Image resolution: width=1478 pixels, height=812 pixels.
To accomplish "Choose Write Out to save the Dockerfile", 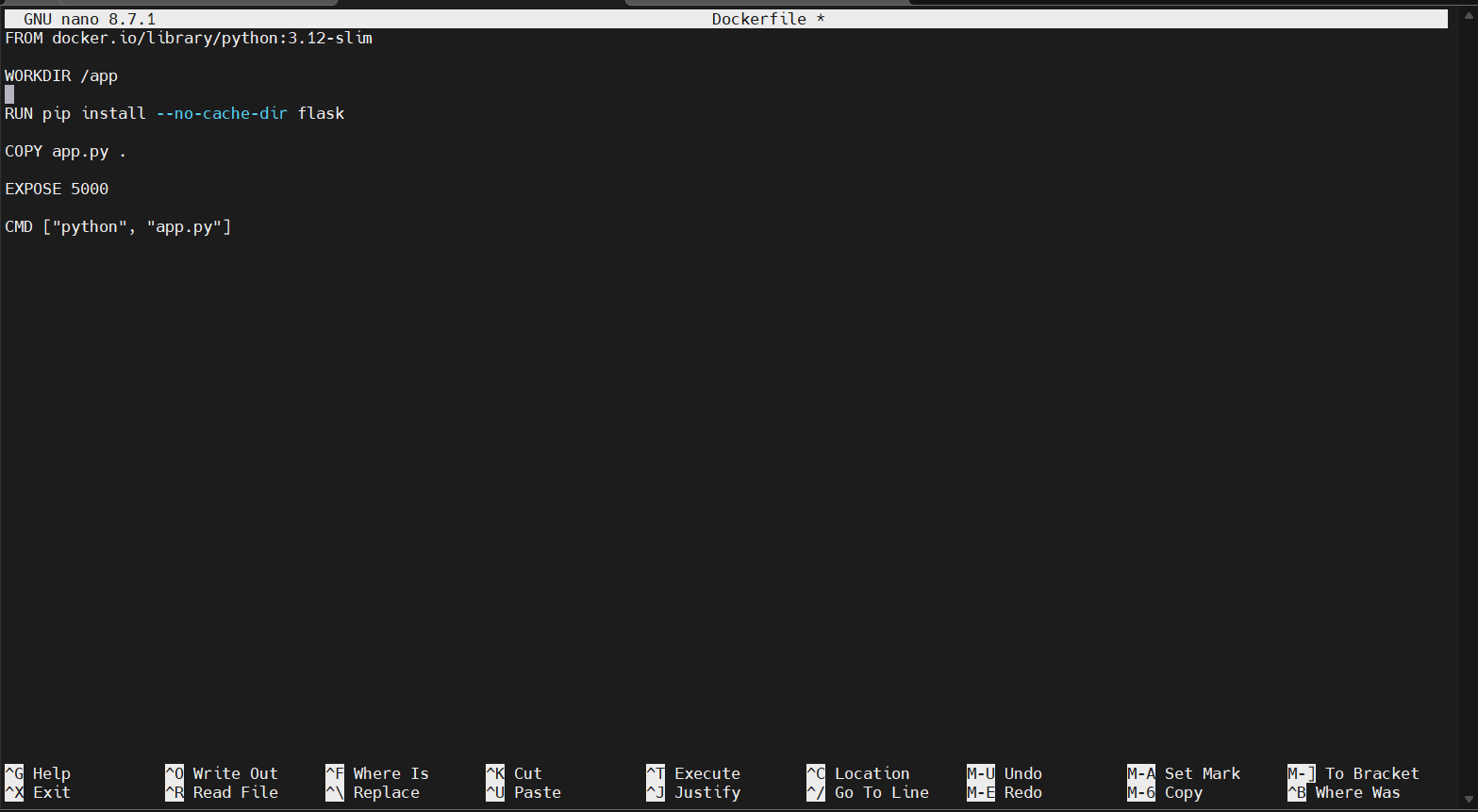I will click(222, 773).
